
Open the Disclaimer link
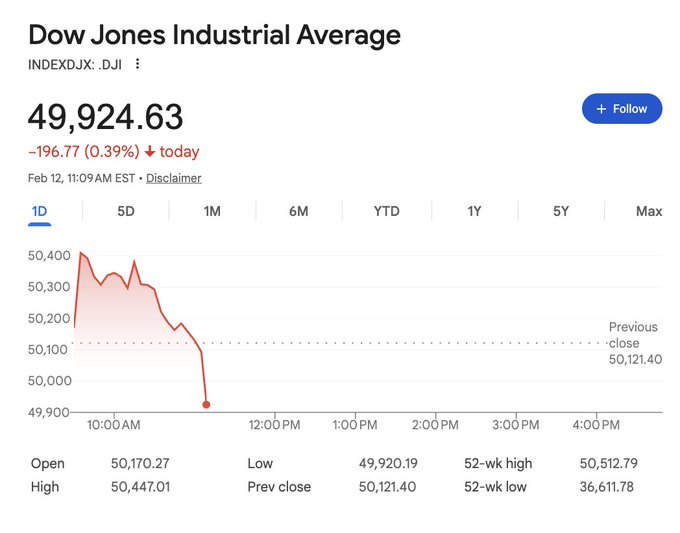point(174,178)
